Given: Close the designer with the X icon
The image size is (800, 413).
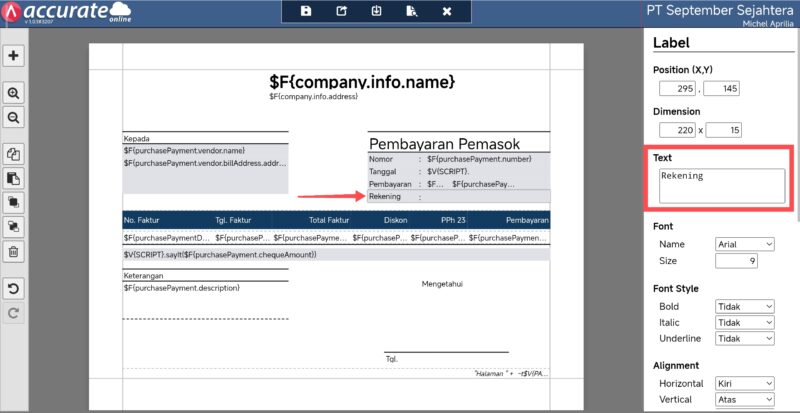Looking at the screenshot, I should coord(447,11).
